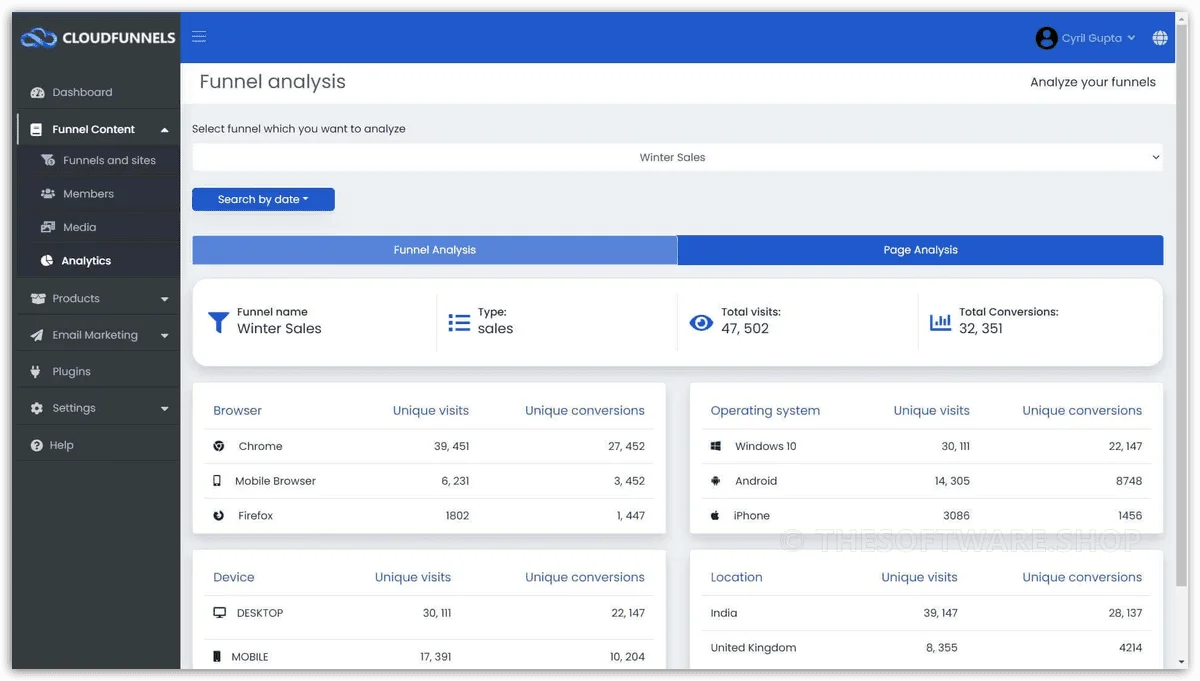The height and width of the screenshot is (681, 1200).
Task: Click the Funnel analysis page heading
Action: (x=272, y=82)
